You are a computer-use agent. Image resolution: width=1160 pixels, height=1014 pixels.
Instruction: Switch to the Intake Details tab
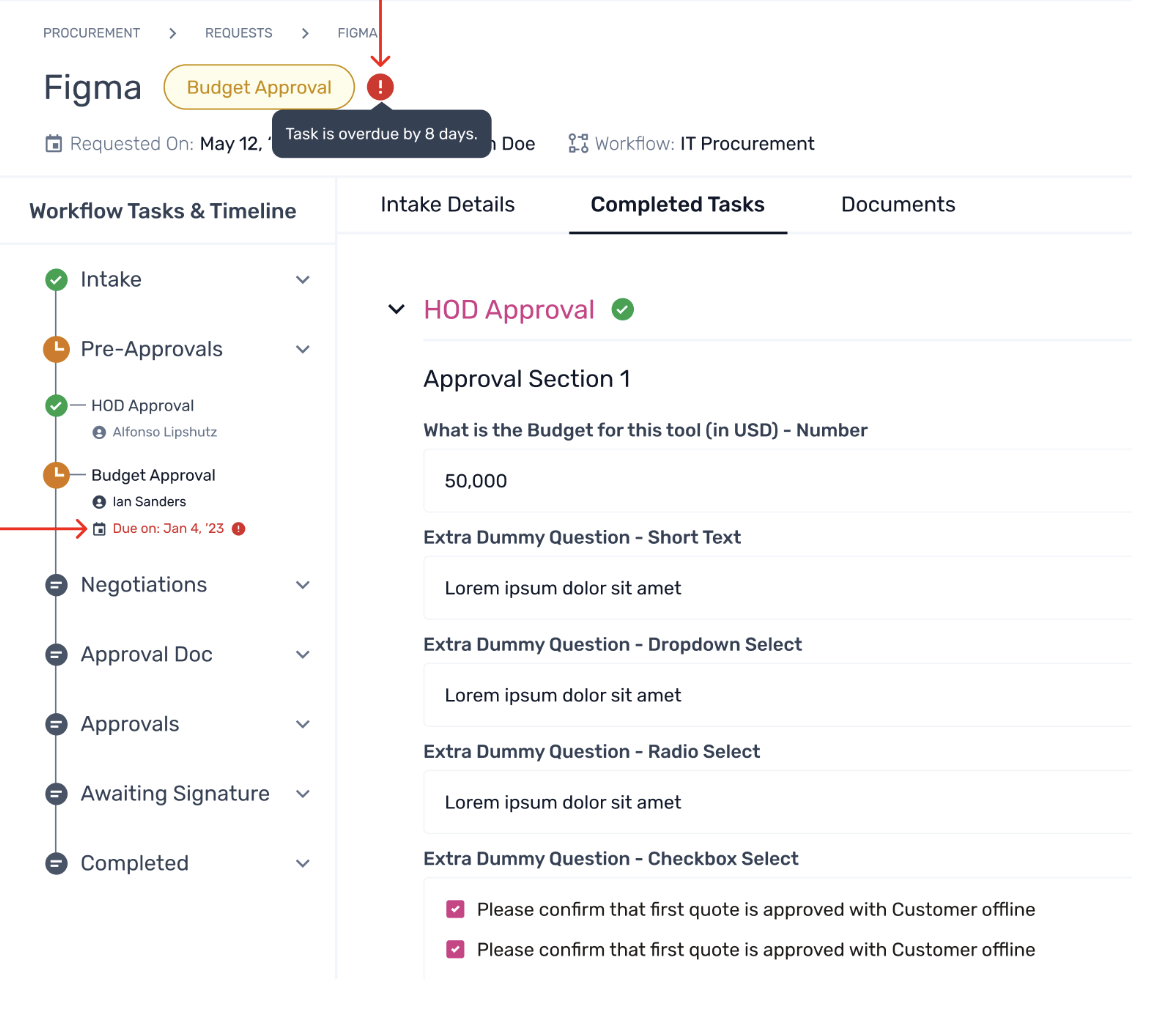pyautogui.click(x=448, y=204)
